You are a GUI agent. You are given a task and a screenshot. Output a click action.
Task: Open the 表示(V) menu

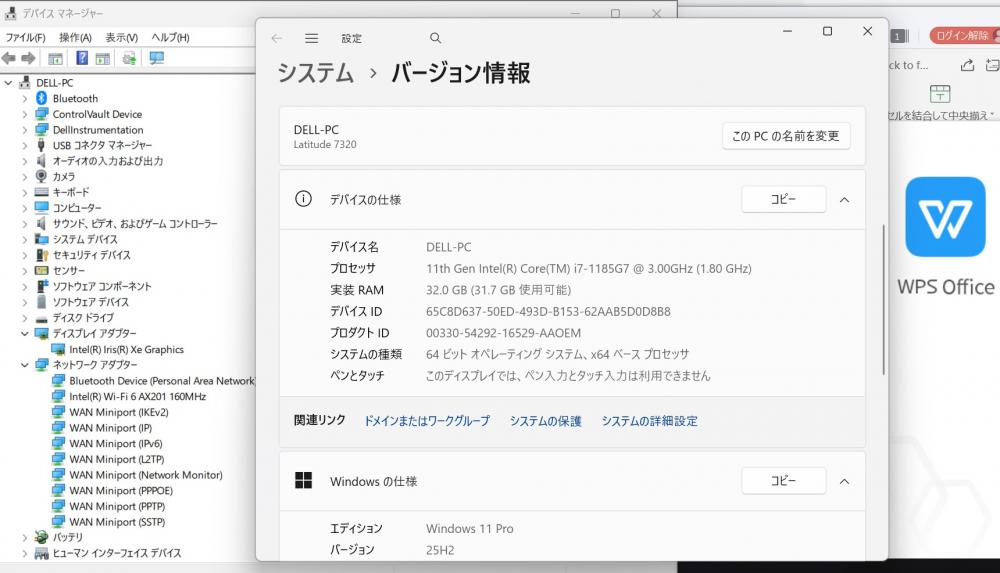pos(122,37)
